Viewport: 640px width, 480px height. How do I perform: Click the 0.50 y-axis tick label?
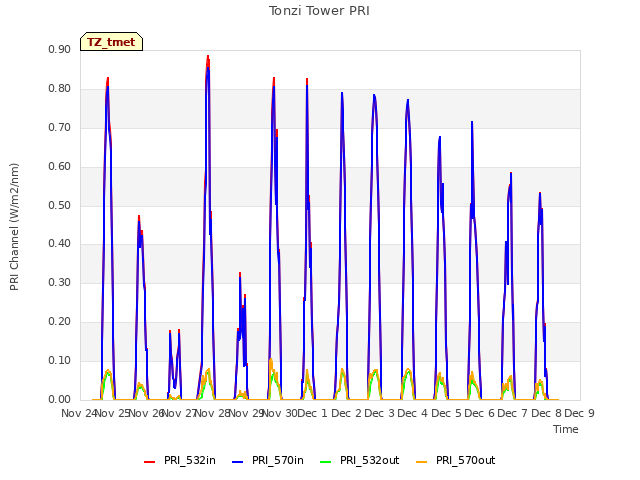click(x=60, y=205)
